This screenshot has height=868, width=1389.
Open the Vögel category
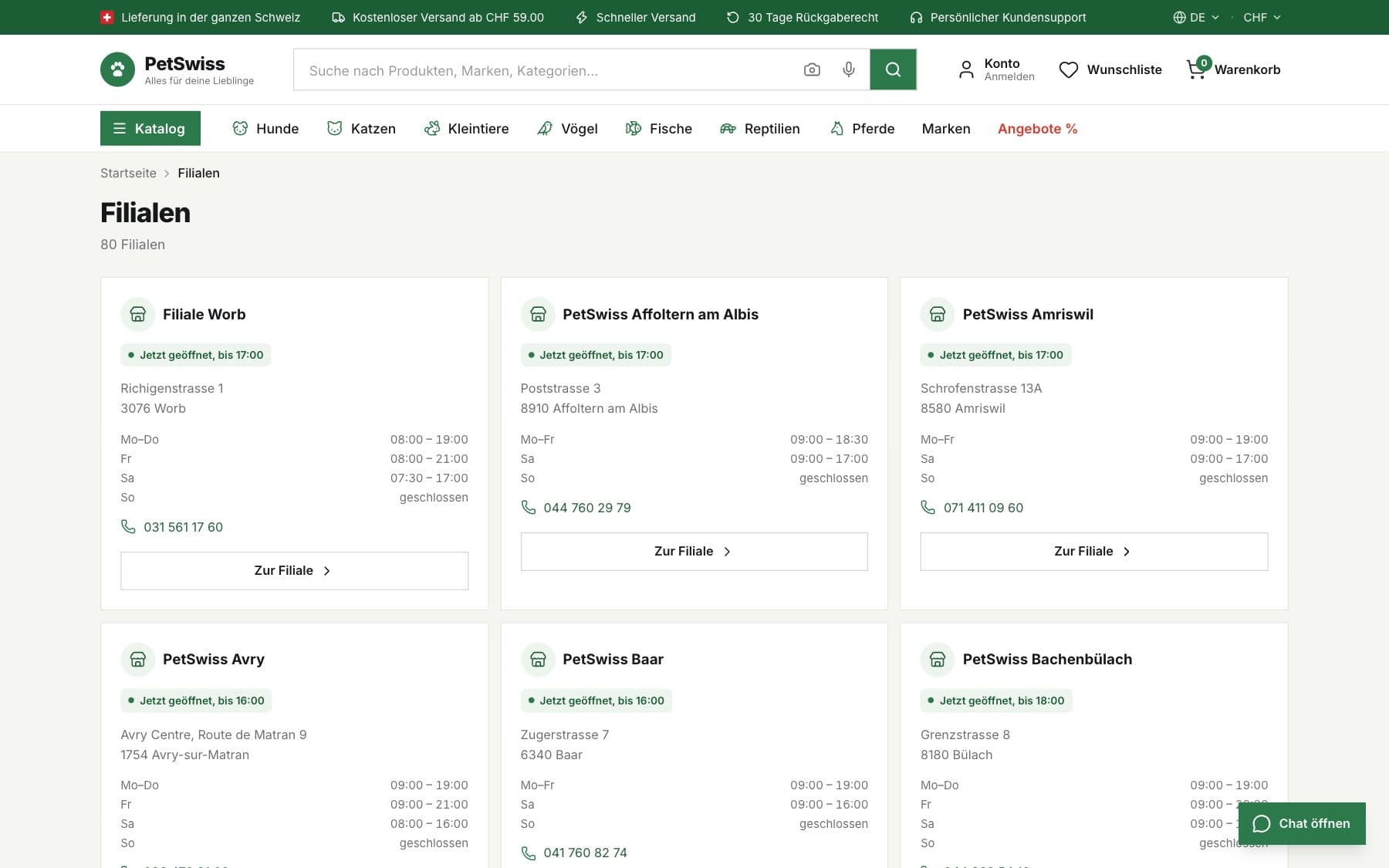point(567,129)
